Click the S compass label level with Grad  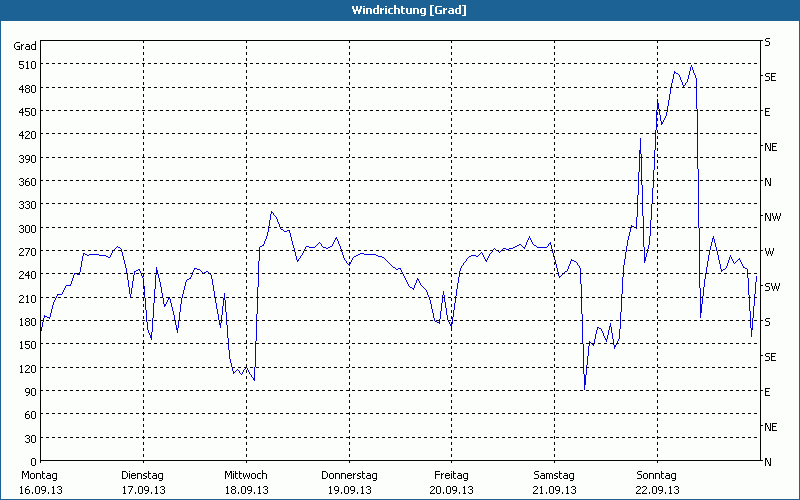[767, 42]
